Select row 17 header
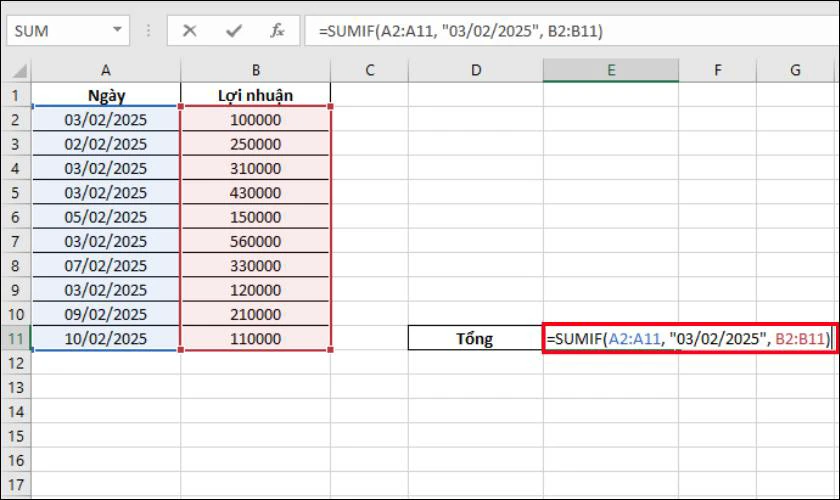The width and height of the screenshot is (840, 500). pyautogui.click(x=16, y=484)
